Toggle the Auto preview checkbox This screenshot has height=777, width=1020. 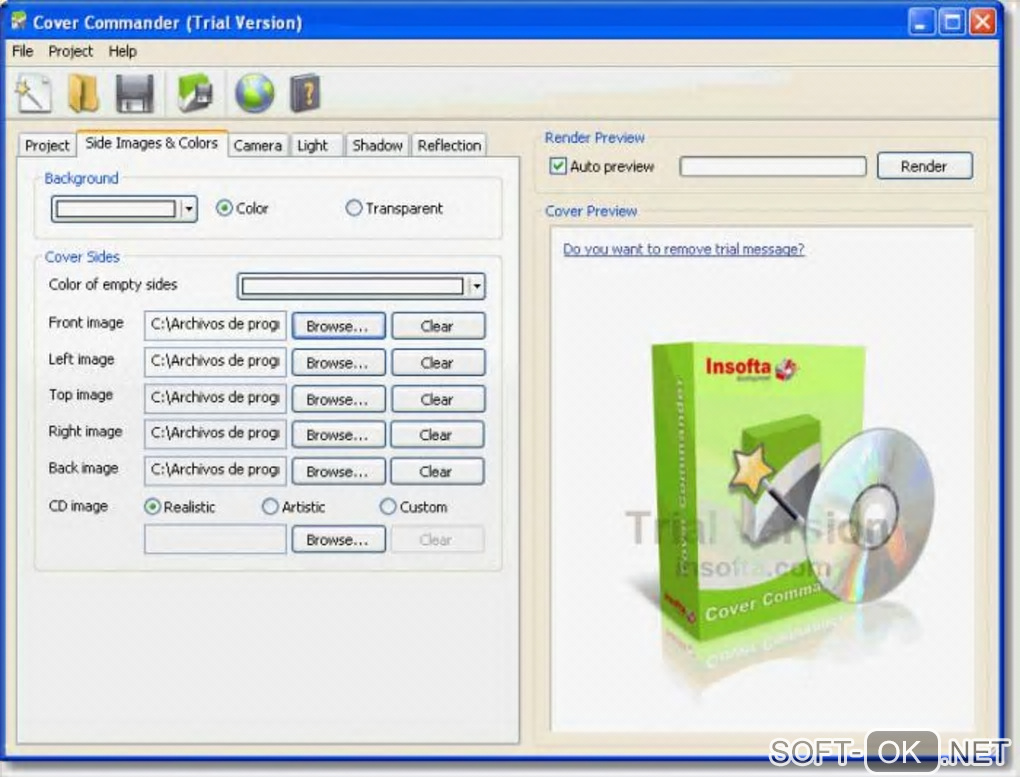click(x=557, y=166)
